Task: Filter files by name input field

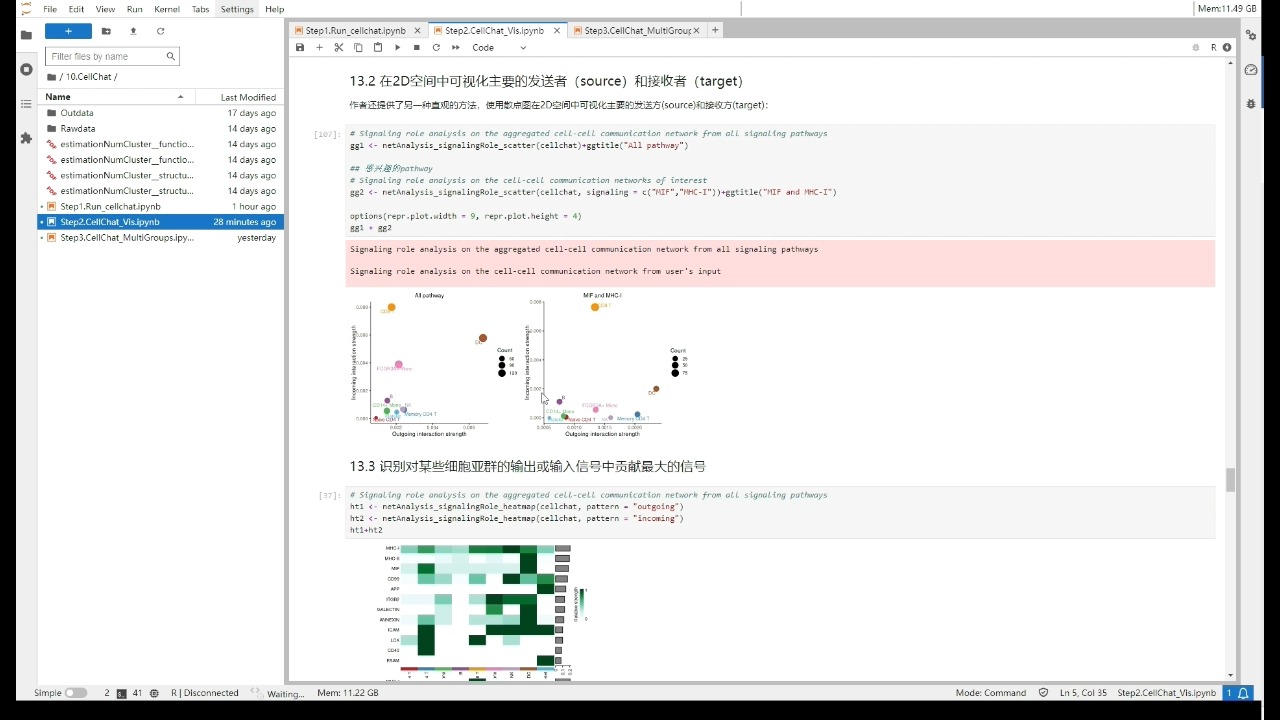Action: pos(112,56)
